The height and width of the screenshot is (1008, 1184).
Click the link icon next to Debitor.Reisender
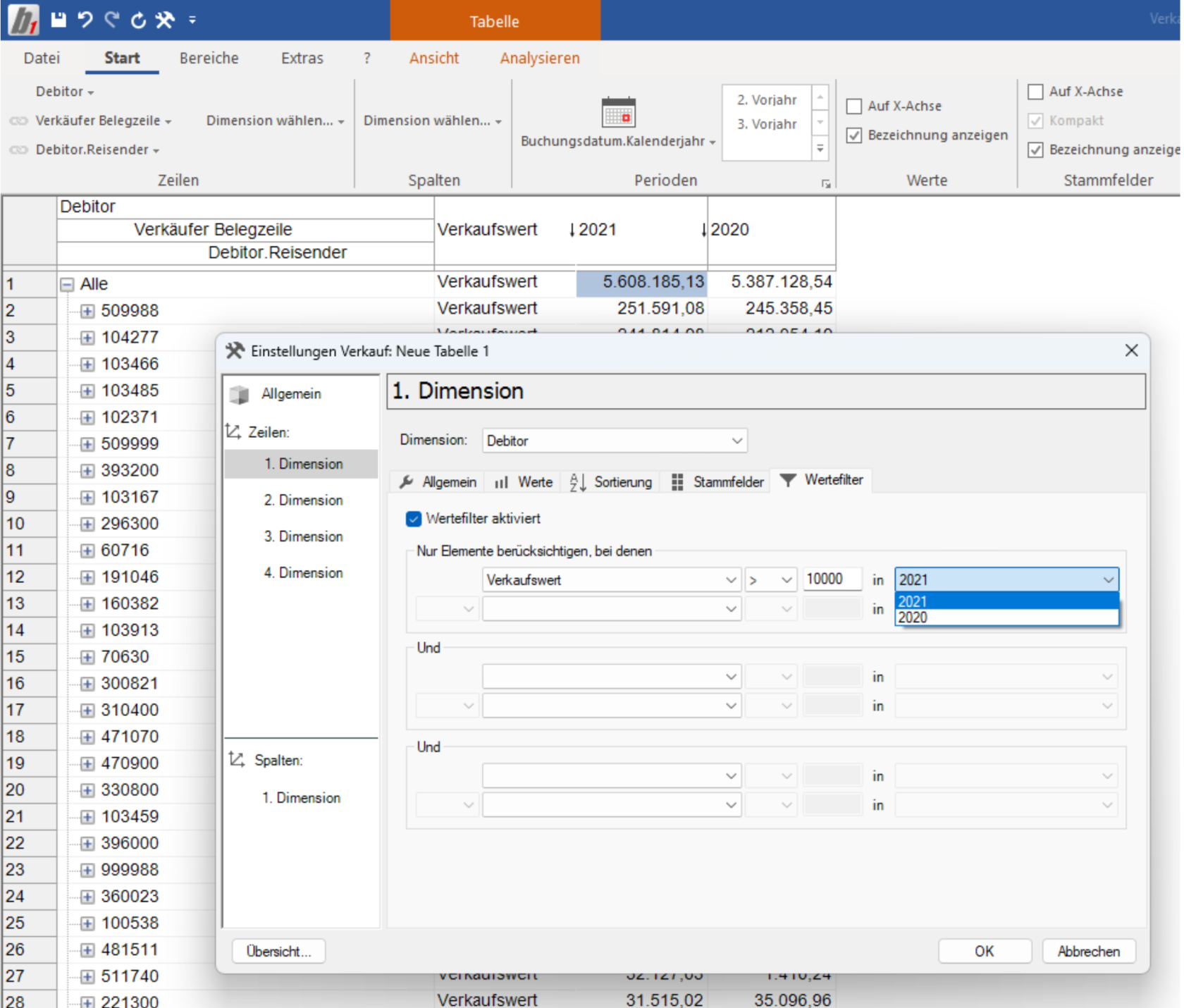pos(19,150)
